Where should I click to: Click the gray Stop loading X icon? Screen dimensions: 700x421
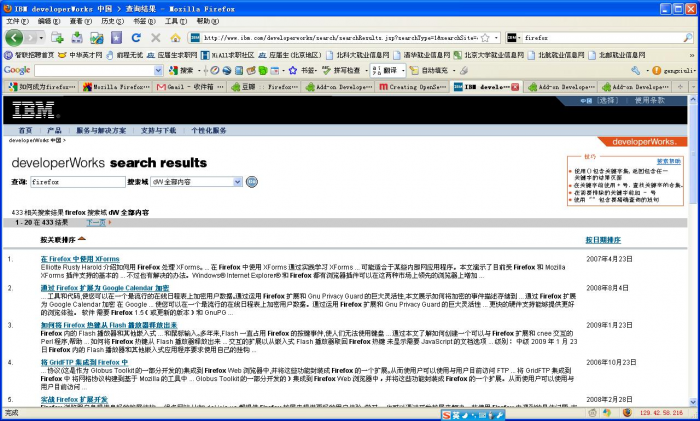pyautogui.click(x=156, y=38)
